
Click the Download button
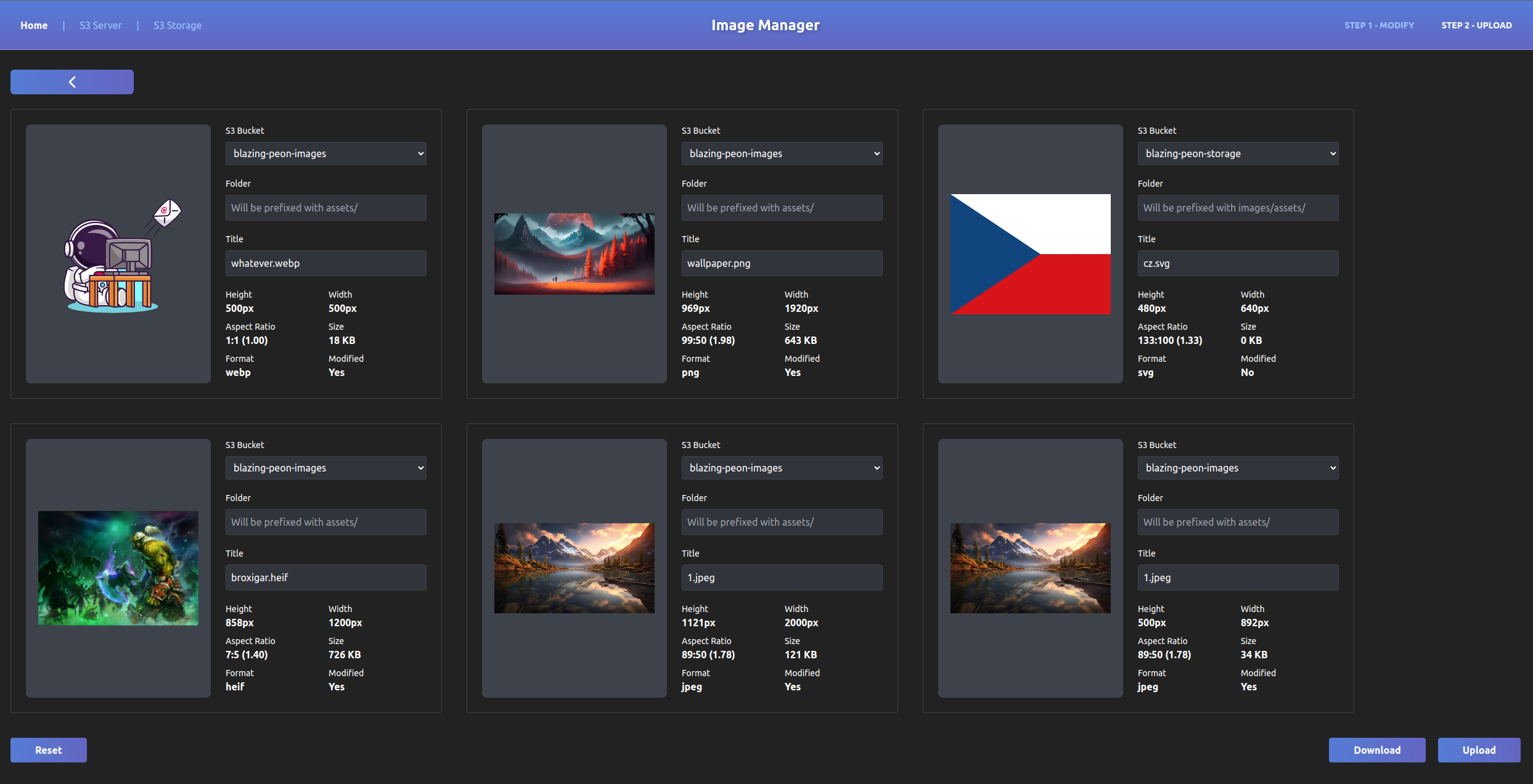tap(1377, 750)
